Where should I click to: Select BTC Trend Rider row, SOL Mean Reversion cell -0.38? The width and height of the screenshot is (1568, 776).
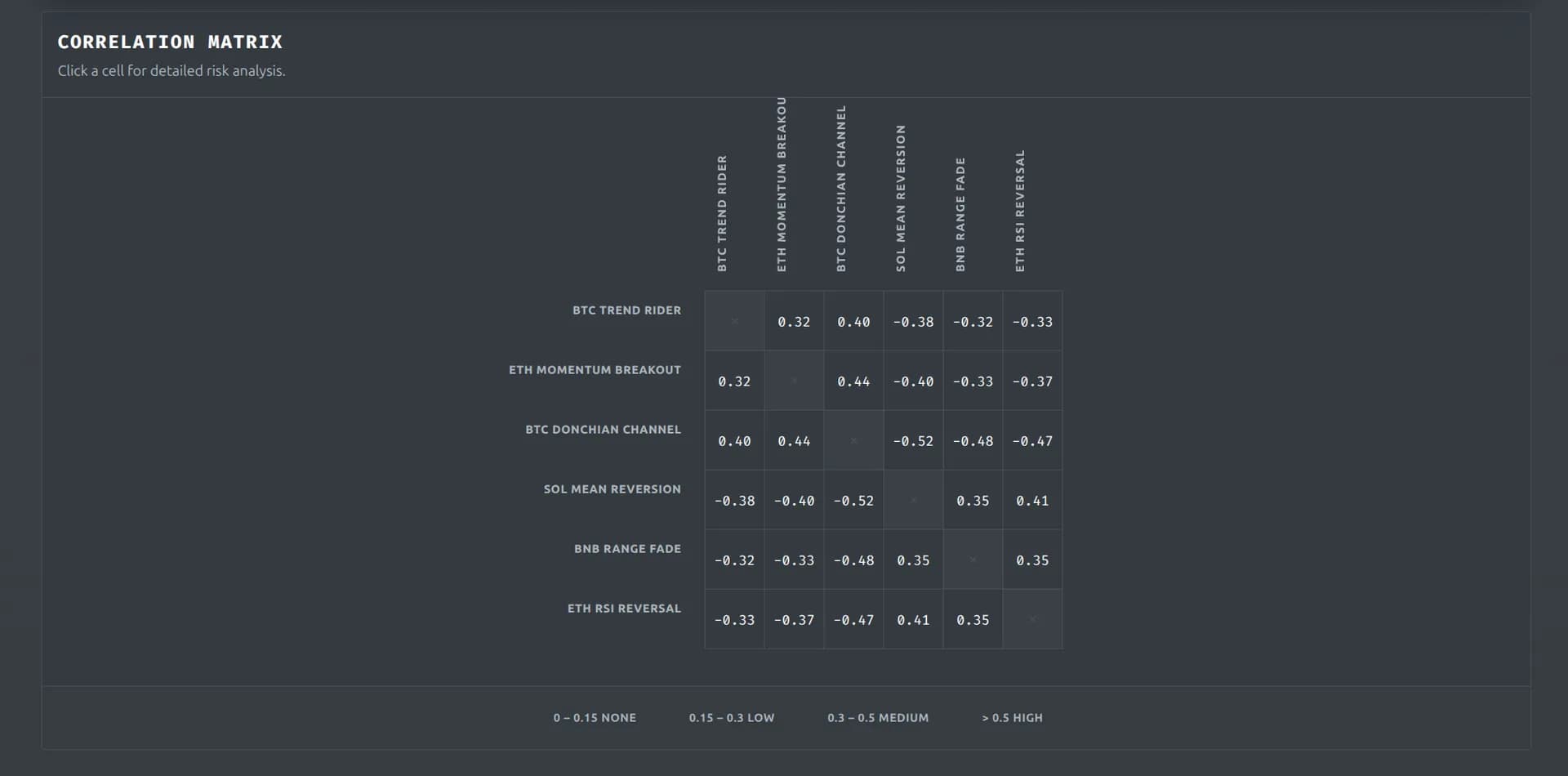pyautogui.click(x=913, y=321)
